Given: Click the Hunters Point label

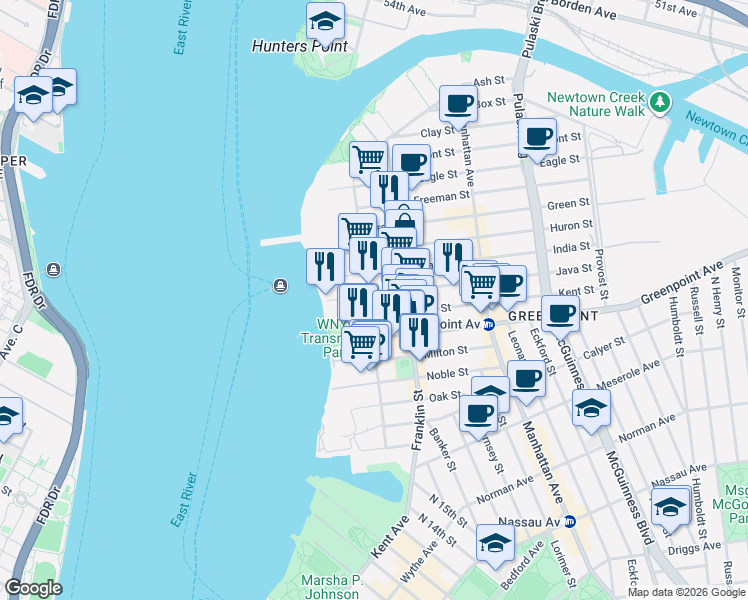Looking at the screenshot, I should point(300,46).
